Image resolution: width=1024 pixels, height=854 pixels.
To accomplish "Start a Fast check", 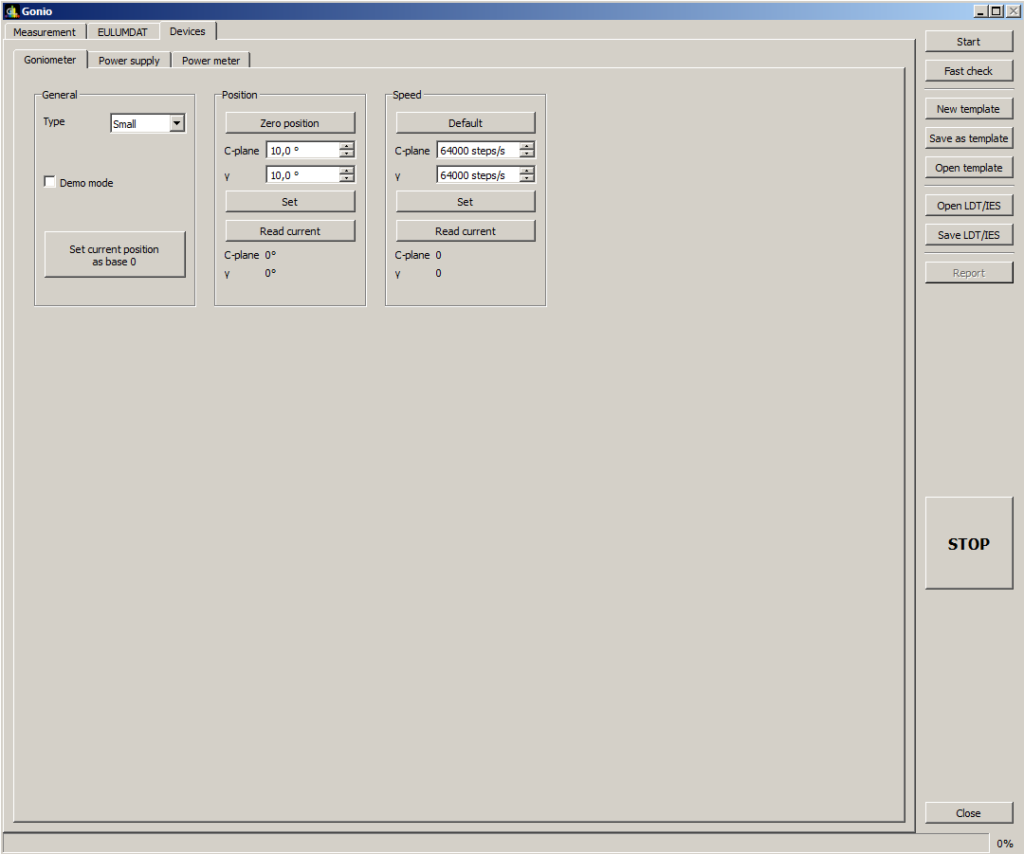I will [x=968, y=71].
